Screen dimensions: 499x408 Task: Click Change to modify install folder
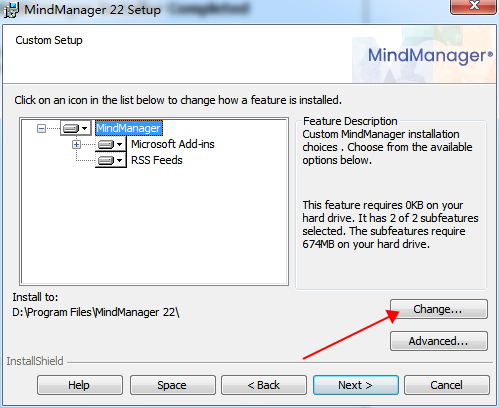439,309
